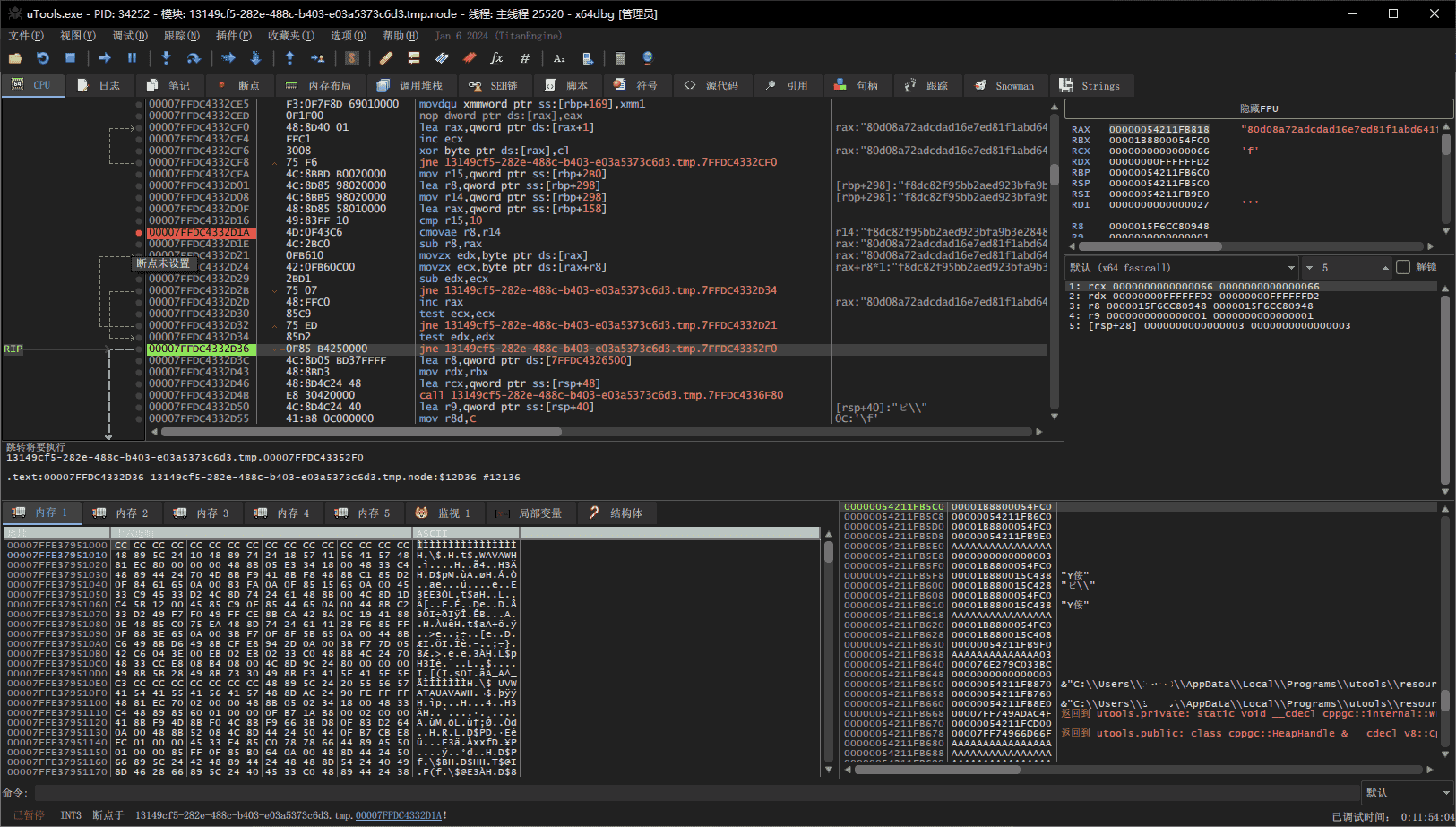Click the 00007FFDC4332D1A status bar link
Screen dimensions: 1456x827
[x=399, y=815]
